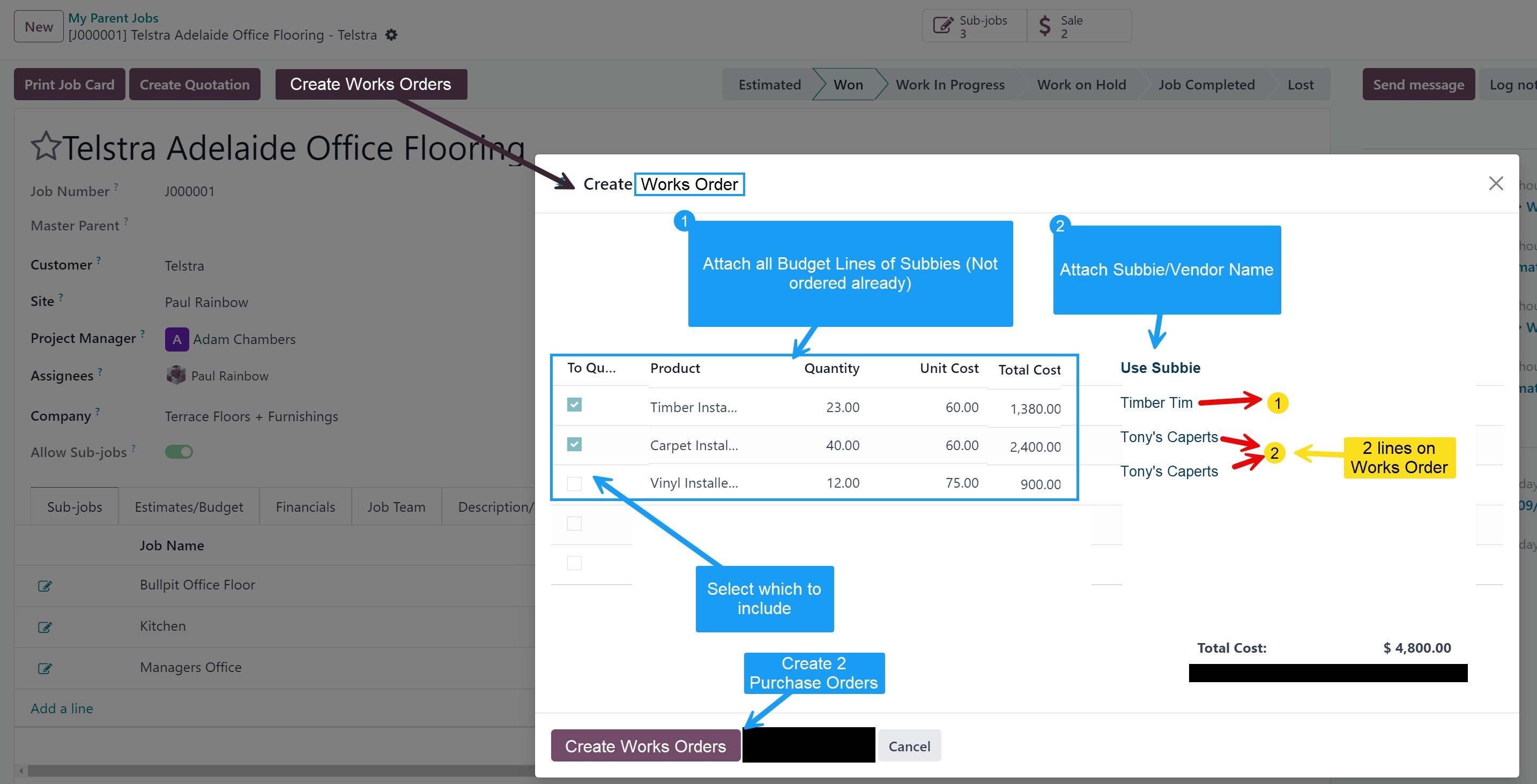This screenshot has width=1537, height=784.
Task: Uncheck the Carpet Installation line checkbox
Action: [x=574, y=444]
